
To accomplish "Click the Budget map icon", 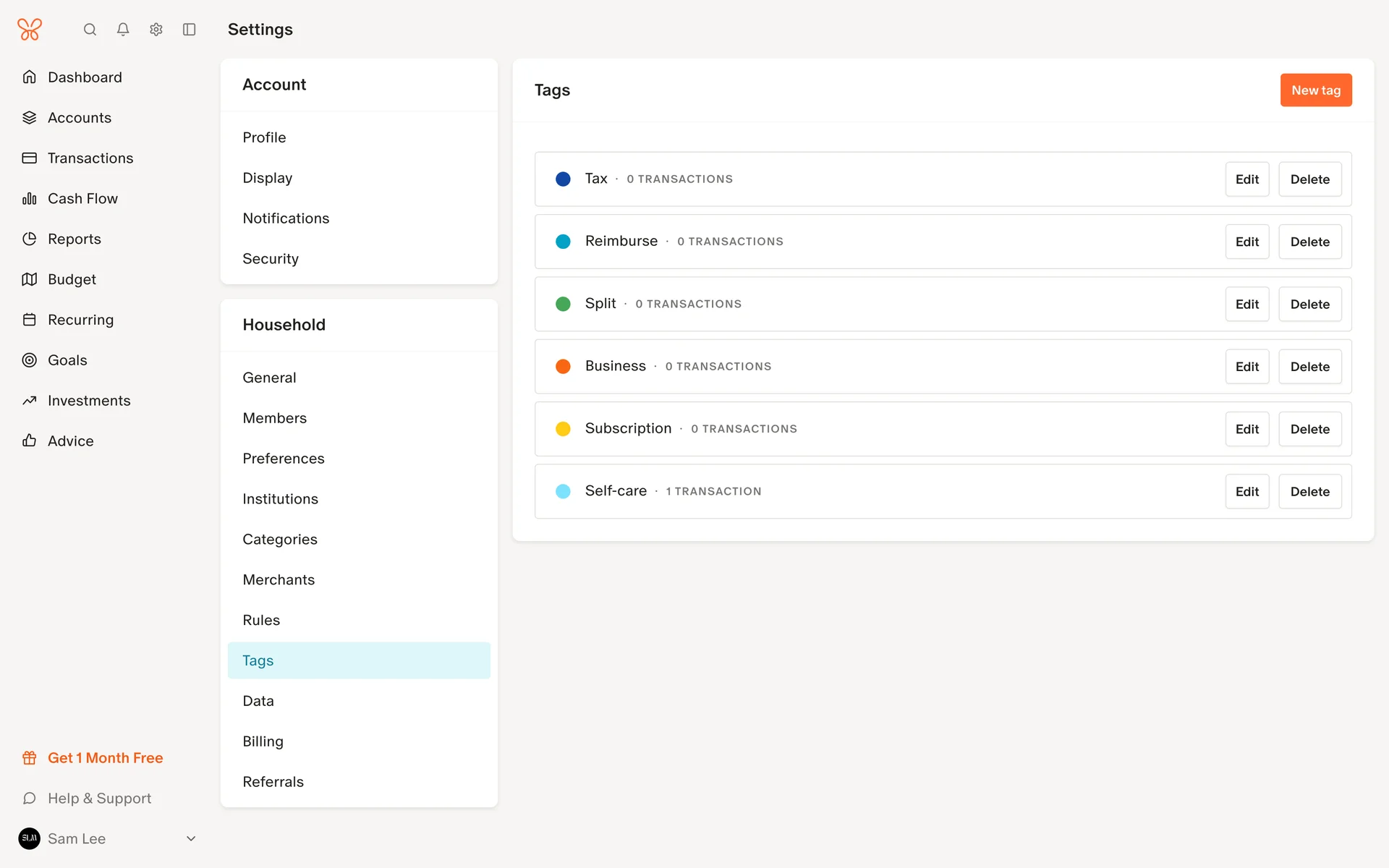I will pyautogui.click(x=30, y=279).
